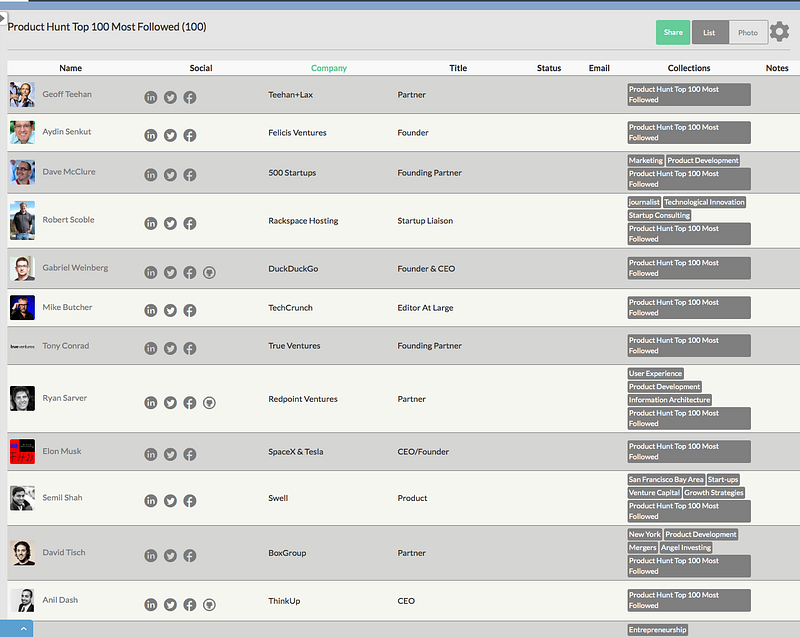Sort by the Collections column header
Image resolution: width=800 pixels, height=637 pixels.
(689, 68)
